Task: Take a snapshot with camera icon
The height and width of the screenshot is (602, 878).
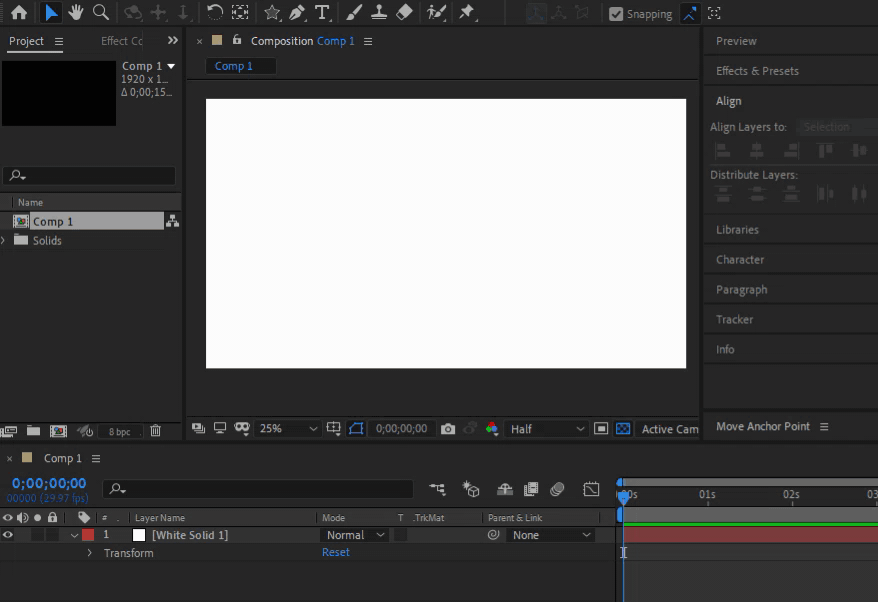Action: 448,429
